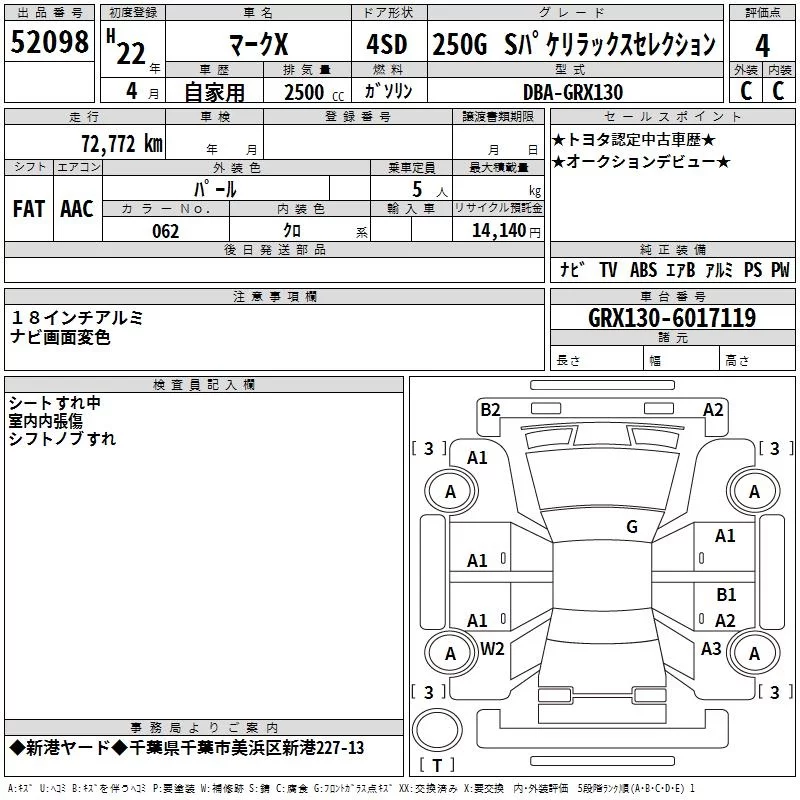Click the front-left wheel A circle
Viewport: 800px width, 800px height.
pos(451,491)
